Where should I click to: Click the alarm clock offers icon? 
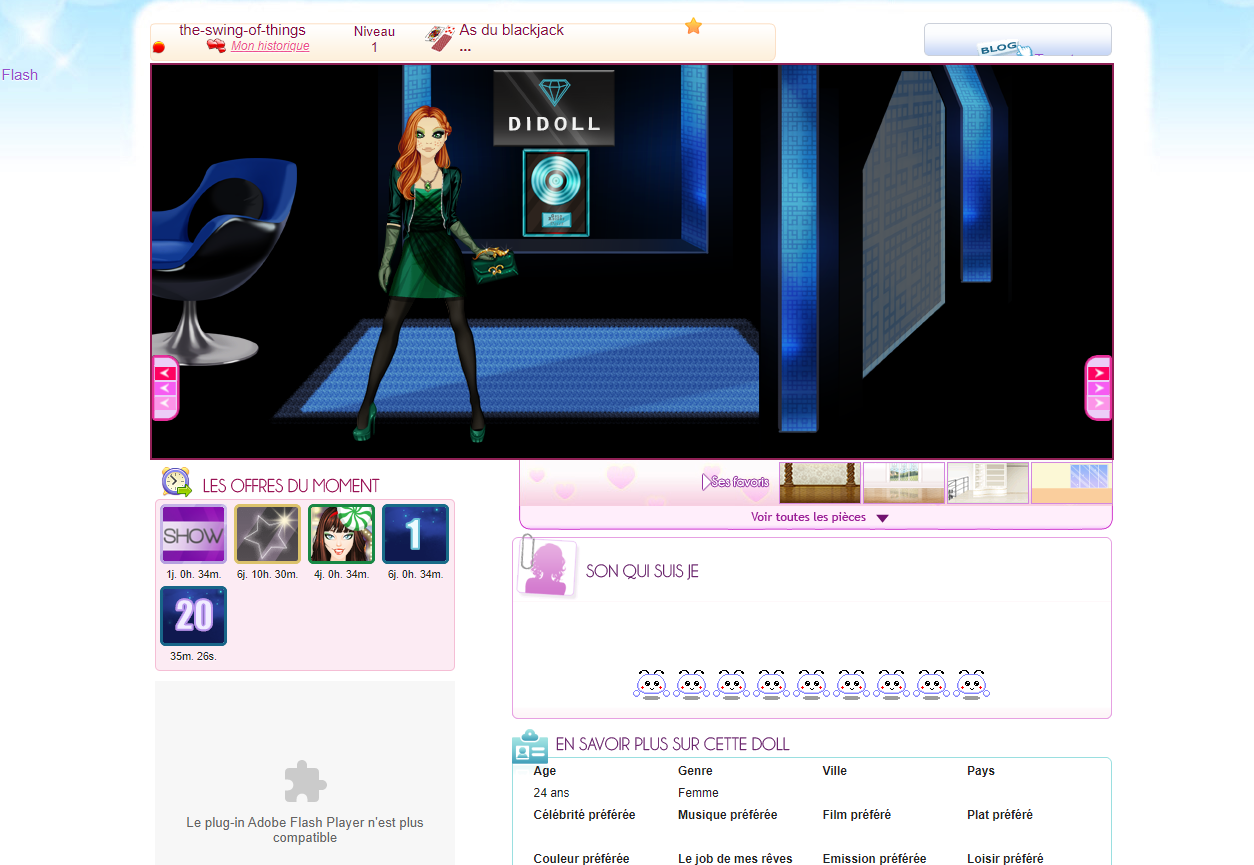(177, 483)
